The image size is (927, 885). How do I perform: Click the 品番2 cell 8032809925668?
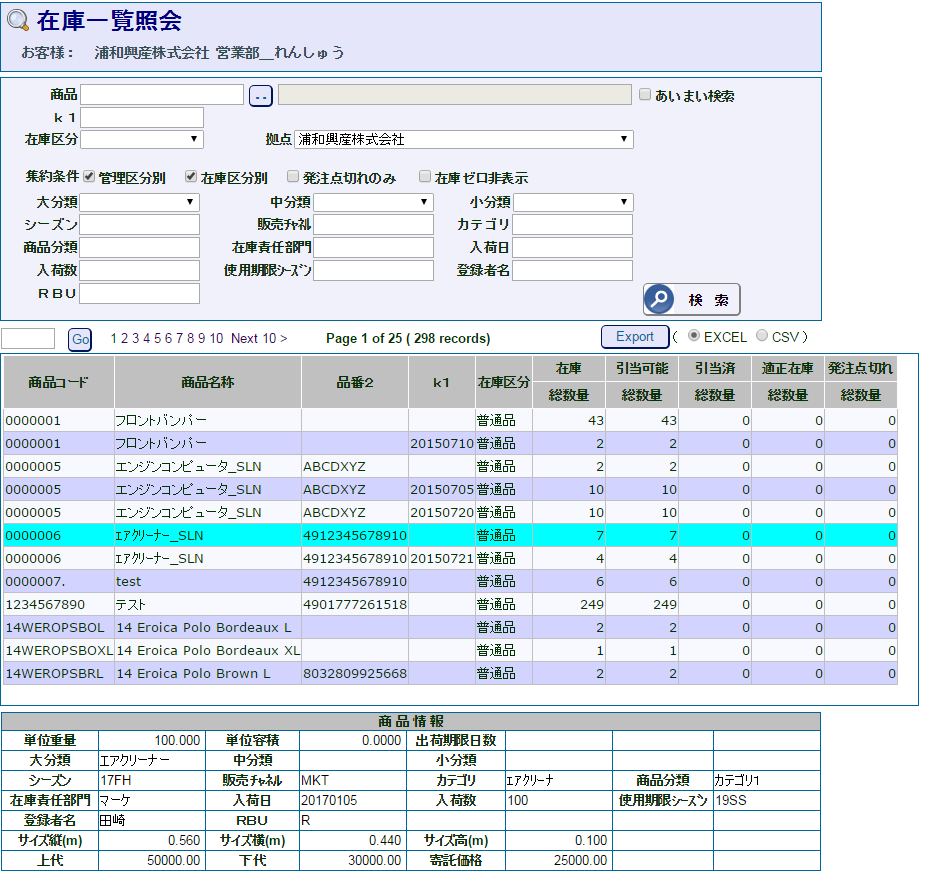pyautogui.click(x=355, y=674)
